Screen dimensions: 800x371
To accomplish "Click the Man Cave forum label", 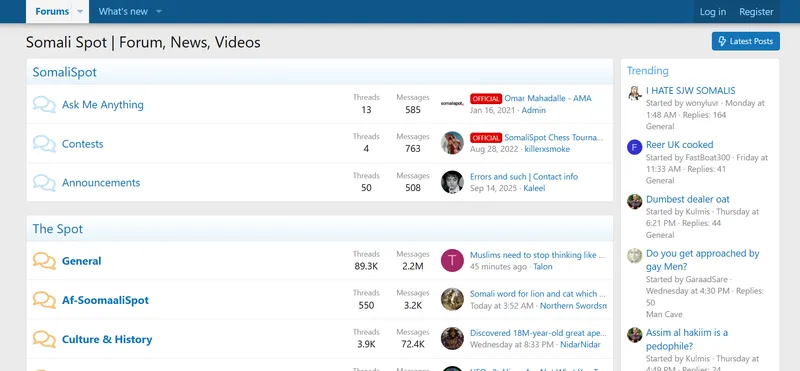I will (664, 314).
